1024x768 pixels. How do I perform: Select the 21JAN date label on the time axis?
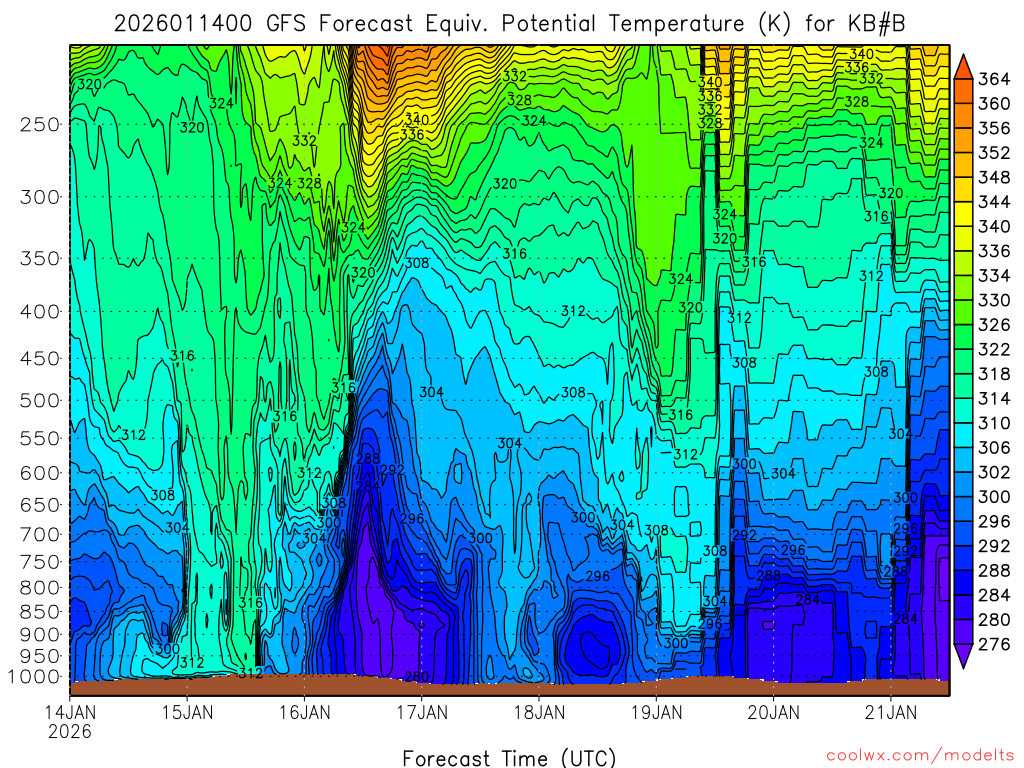coord(891,712)
